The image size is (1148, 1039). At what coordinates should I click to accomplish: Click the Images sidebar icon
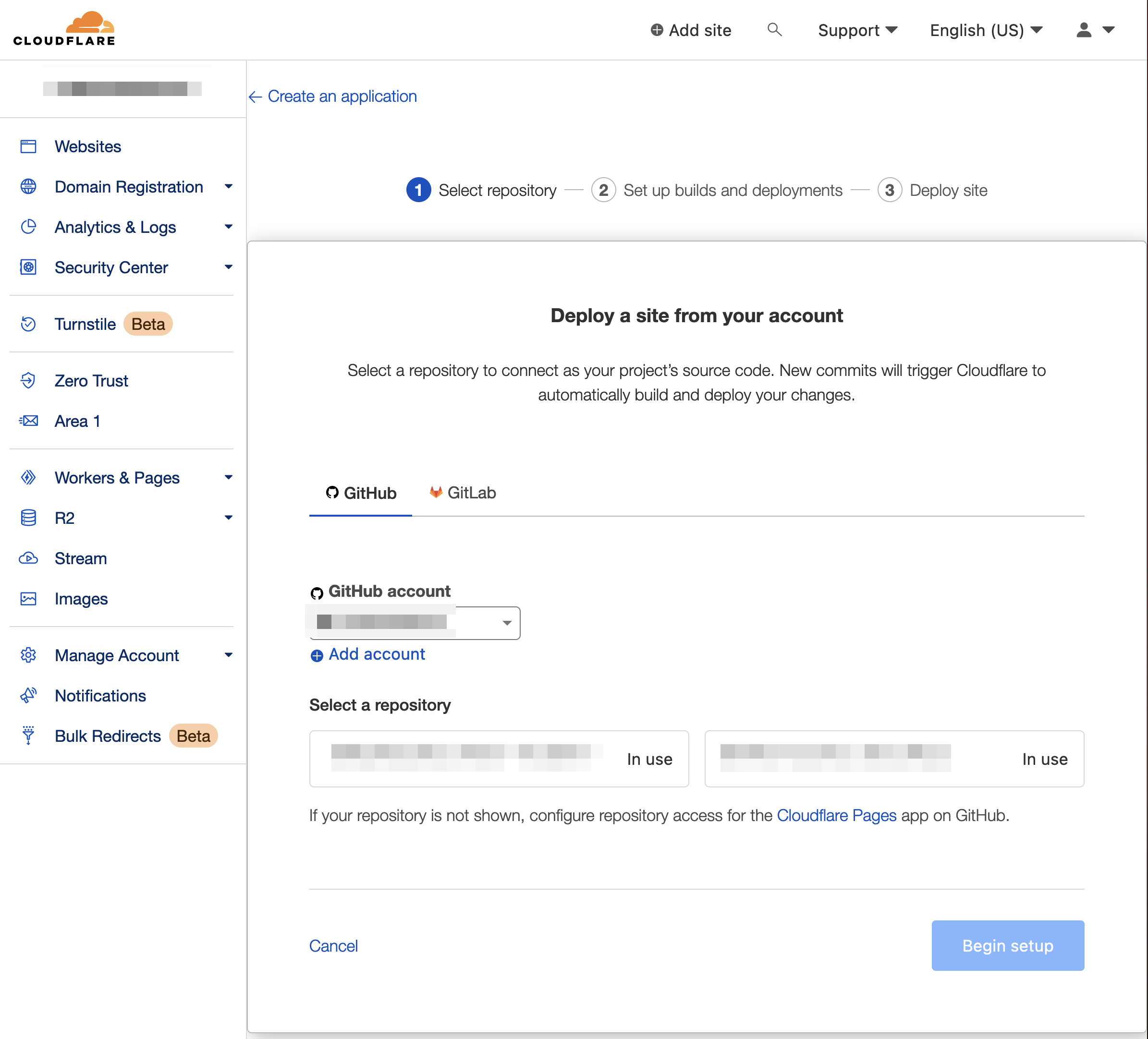28,598
